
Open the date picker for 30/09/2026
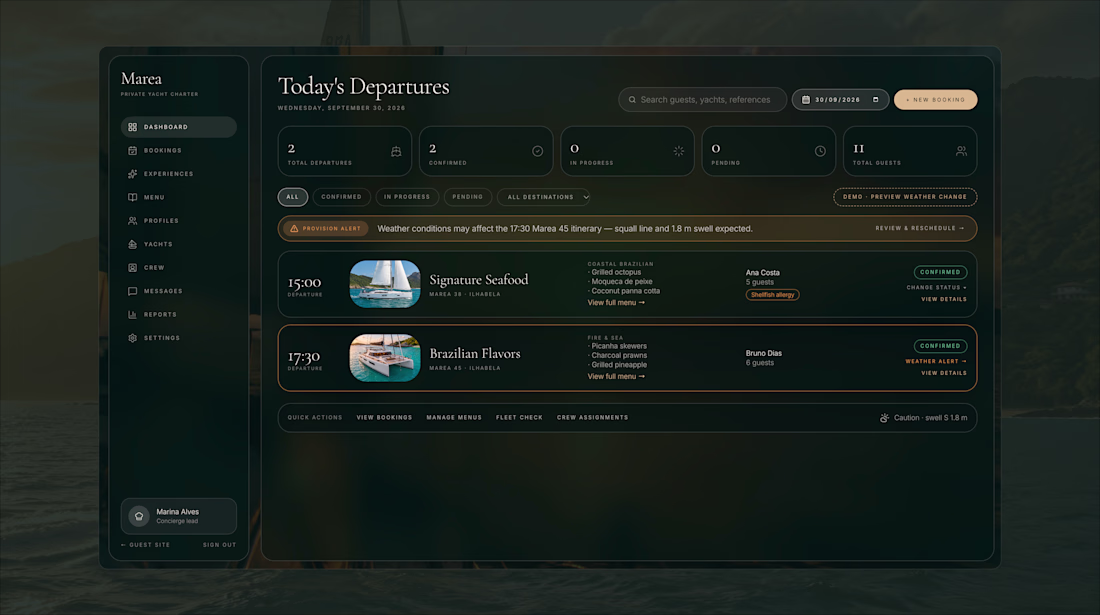tap(876, 100)
